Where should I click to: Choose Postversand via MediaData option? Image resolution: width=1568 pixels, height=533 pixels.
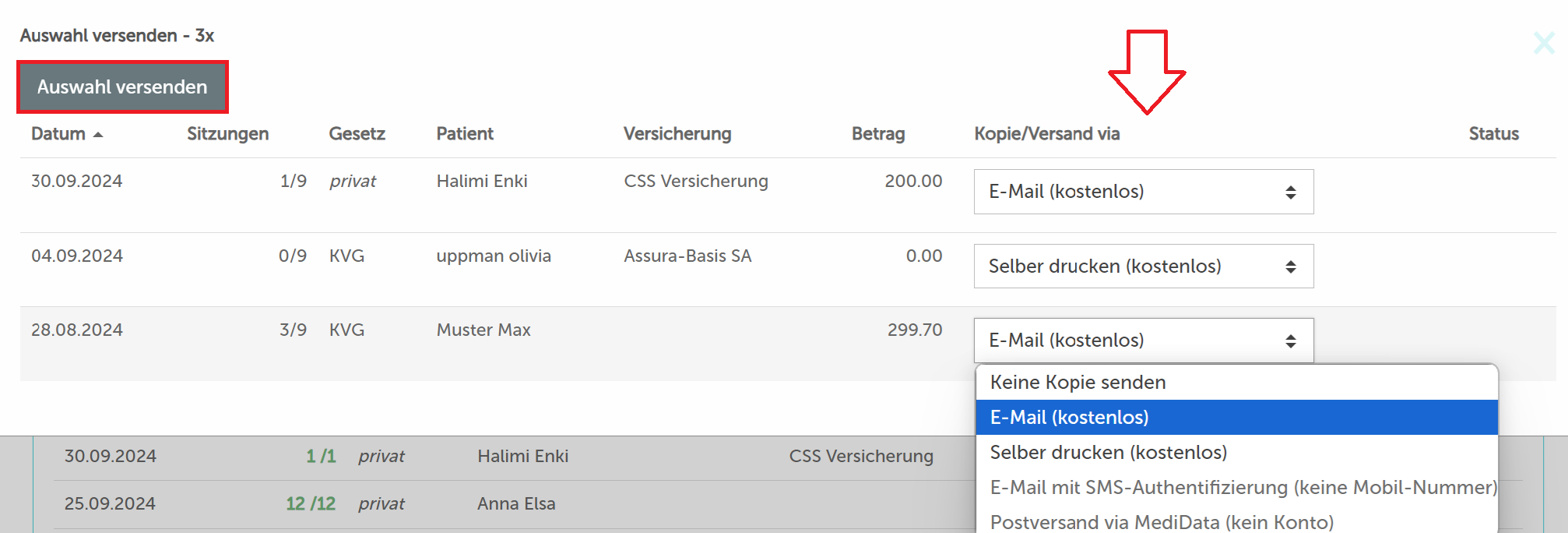tap(1161, 522)
